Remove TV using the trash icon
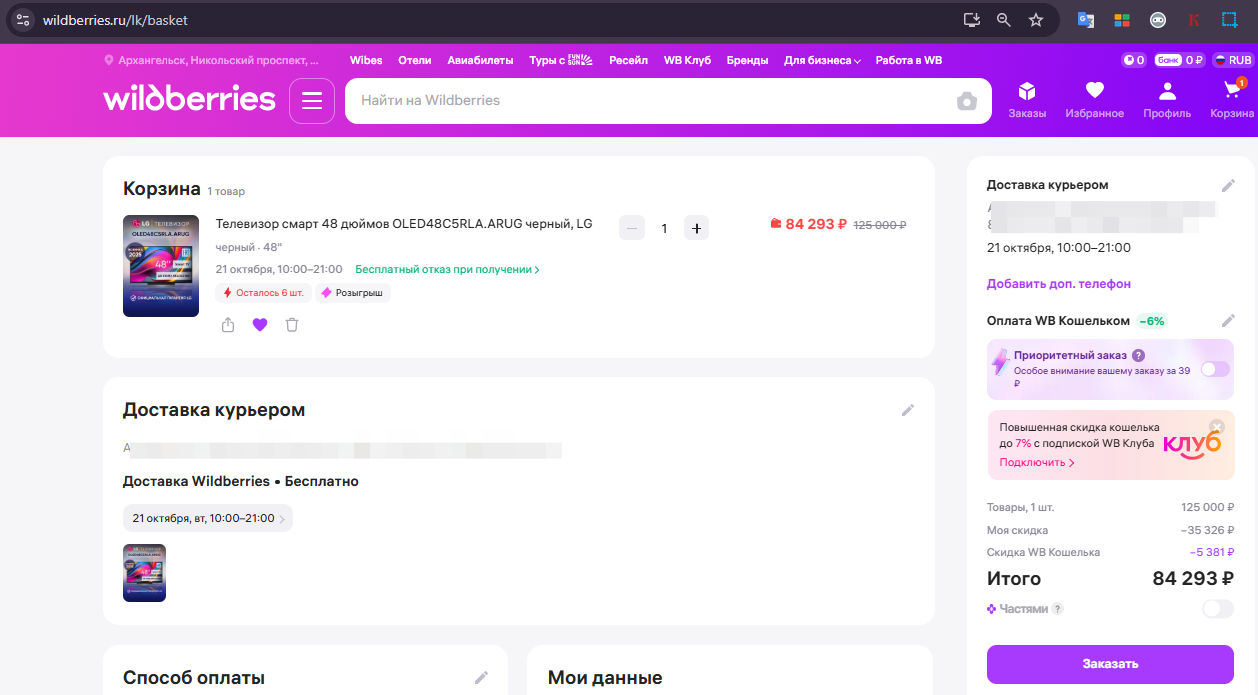The height and width of the screenshot is (695, 1258). pos(292,325)
